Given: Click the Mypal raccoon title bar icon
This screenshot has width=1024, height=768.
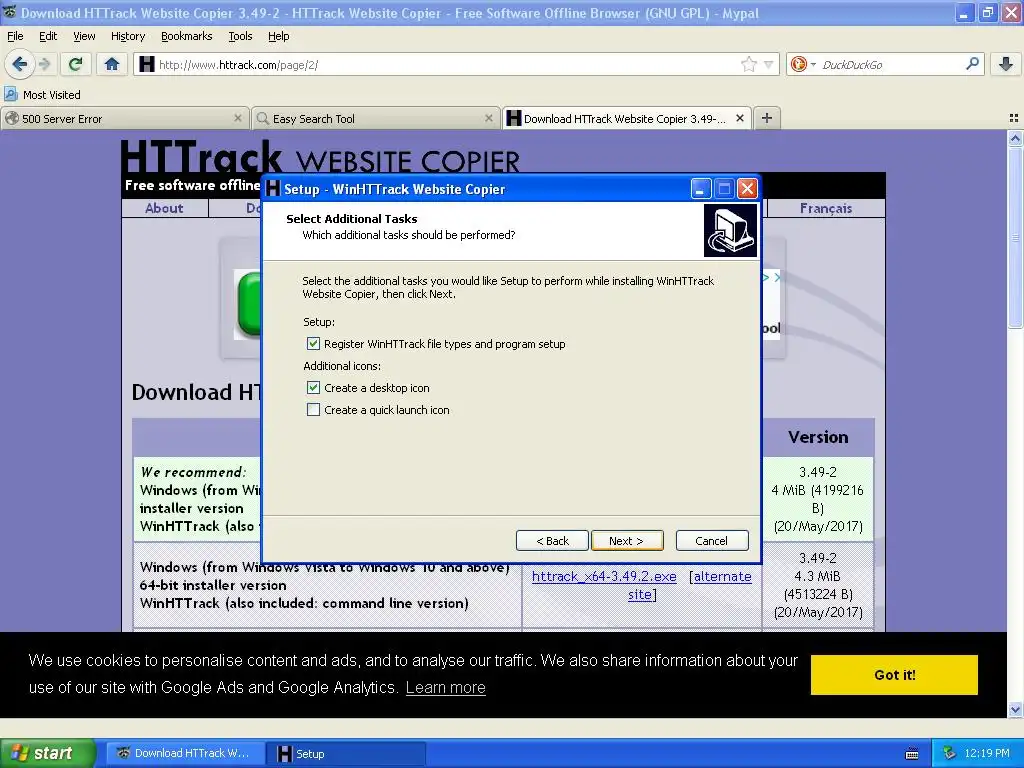Looking at the screenshot, I should click(9, 12).
